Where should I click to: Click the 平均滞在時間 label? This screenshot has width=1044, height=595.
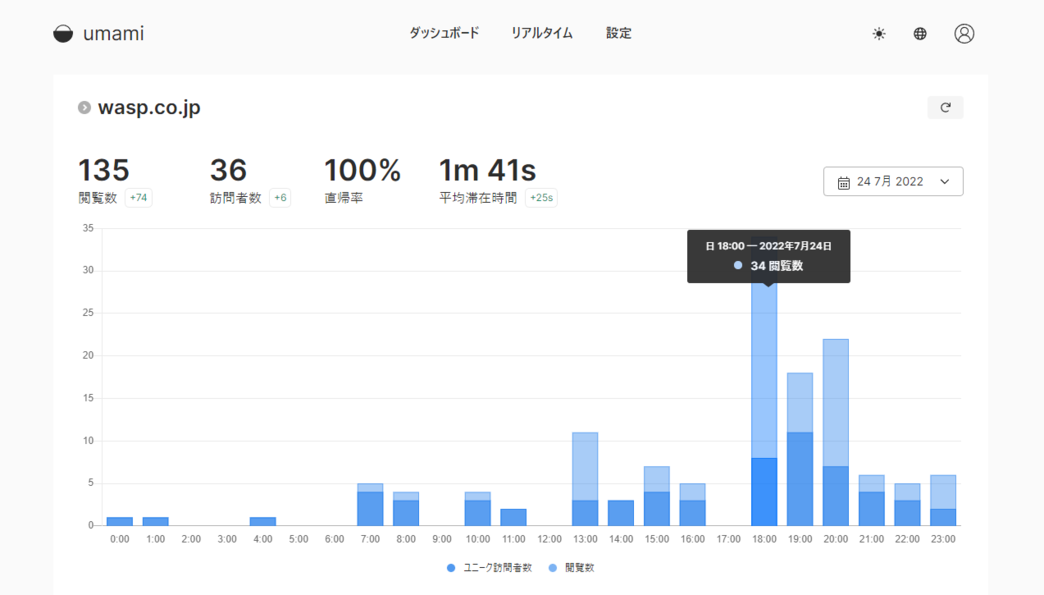pos(477,198)
